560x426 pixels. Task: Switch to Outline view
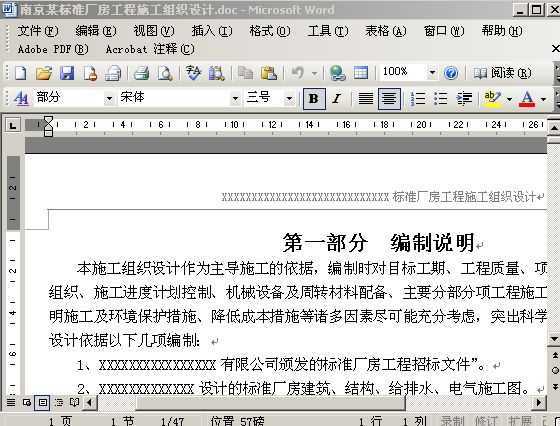pos(59,403)
